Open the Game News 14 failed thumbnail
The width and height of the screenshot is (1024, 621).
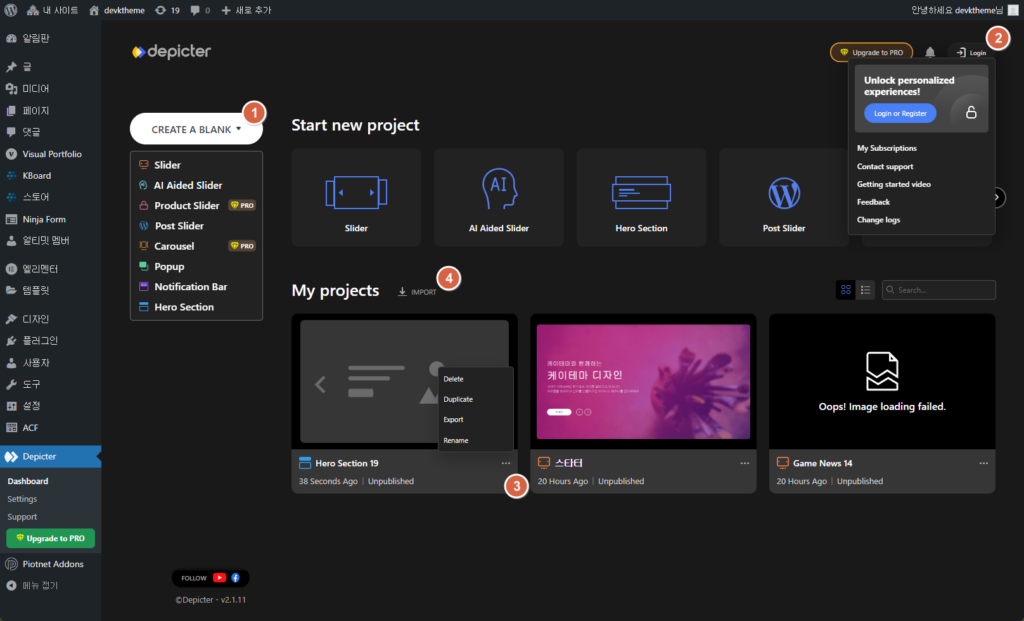tap(882, 381)
